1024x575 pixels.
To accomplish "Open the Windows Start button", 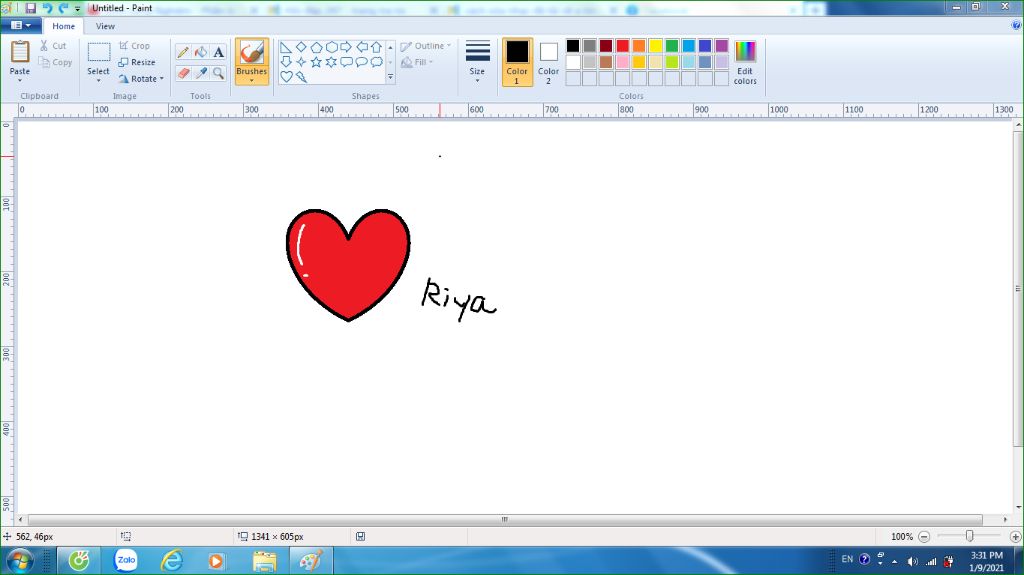I will (20, 561).
